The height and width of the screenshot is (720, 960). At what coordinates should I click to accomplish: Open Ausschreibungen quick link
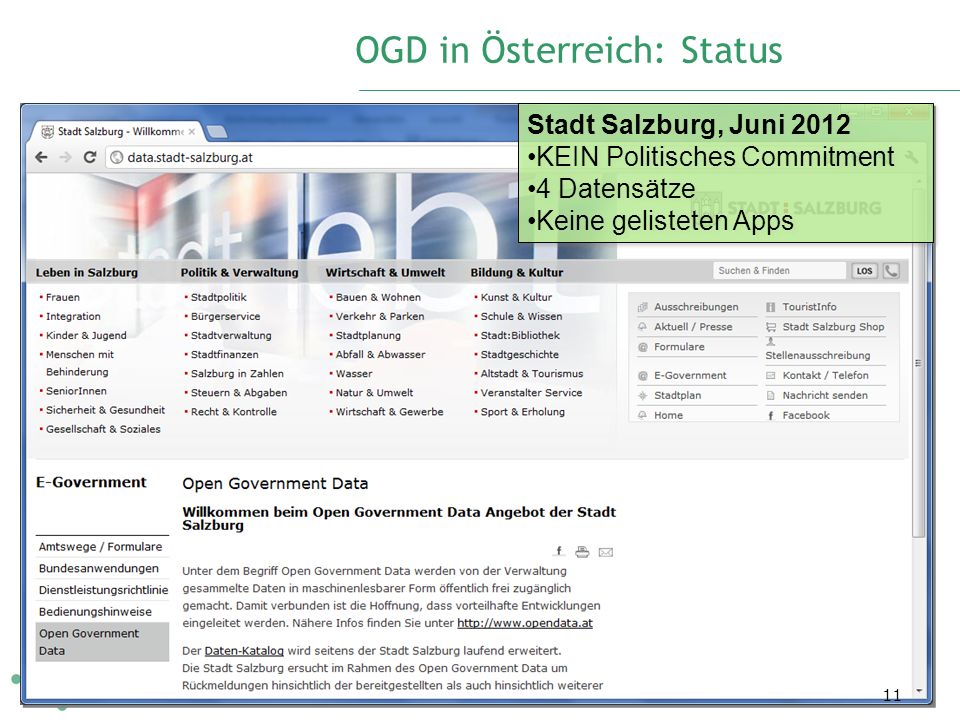(x=696, y=307)
